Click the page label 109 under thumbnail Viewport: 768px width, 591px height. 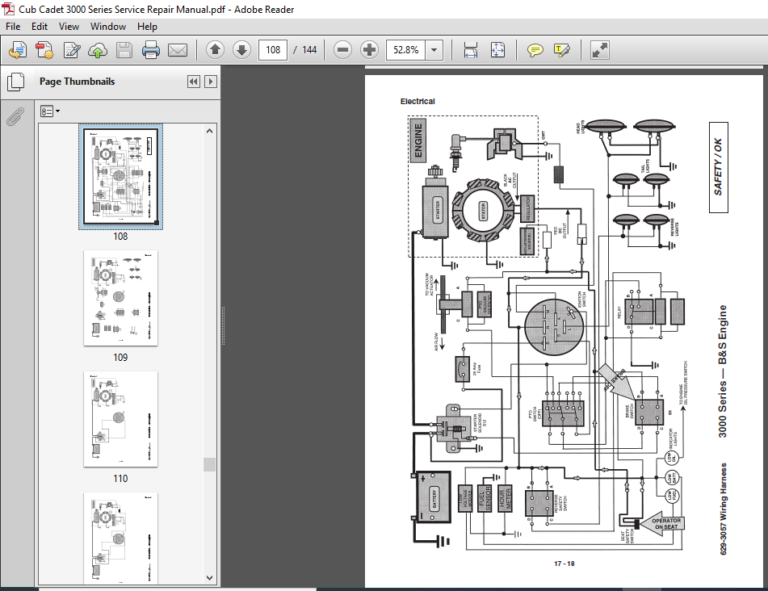(120, 357)
